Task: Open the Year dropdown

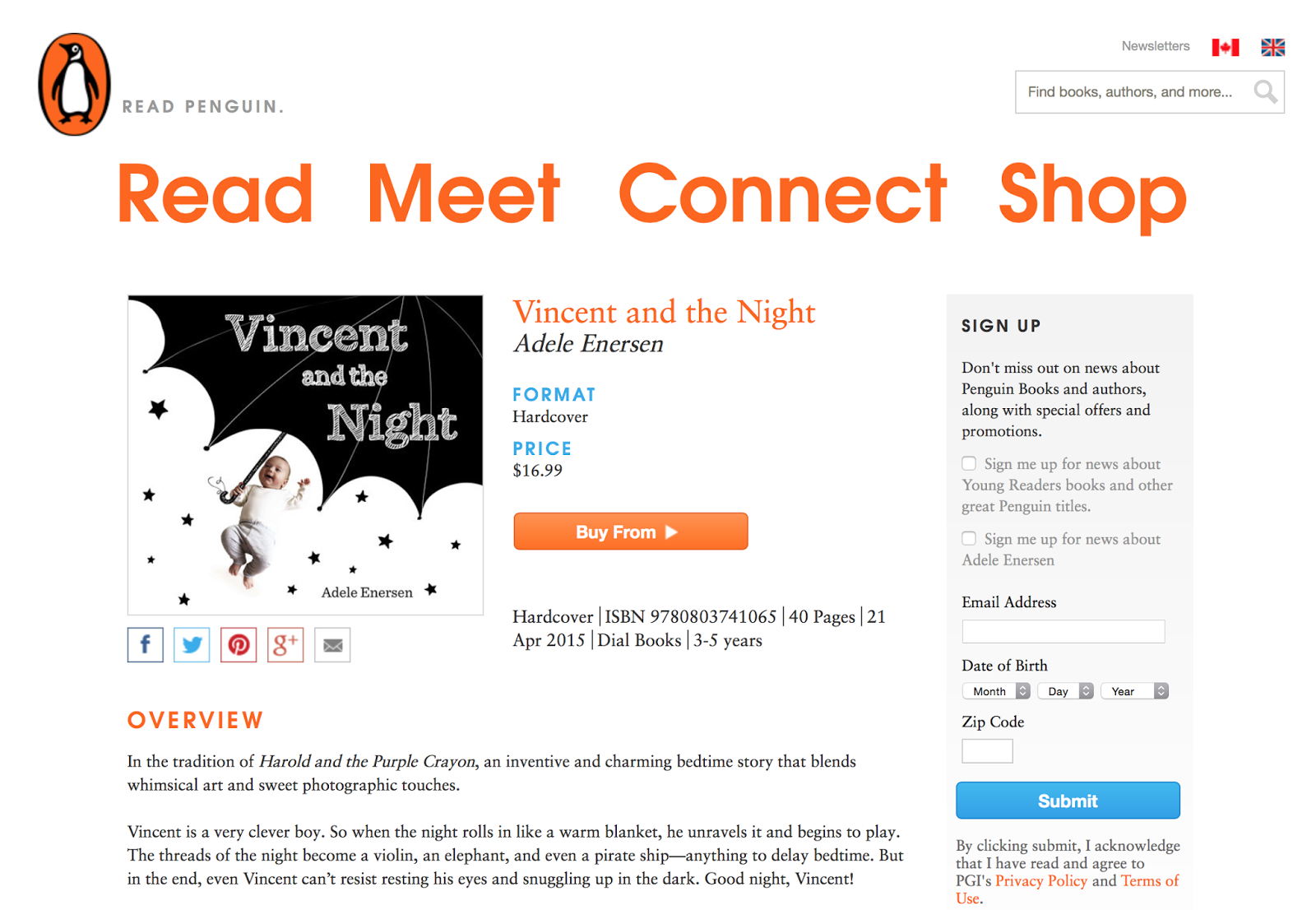Action: click(x=1134, y=691)
